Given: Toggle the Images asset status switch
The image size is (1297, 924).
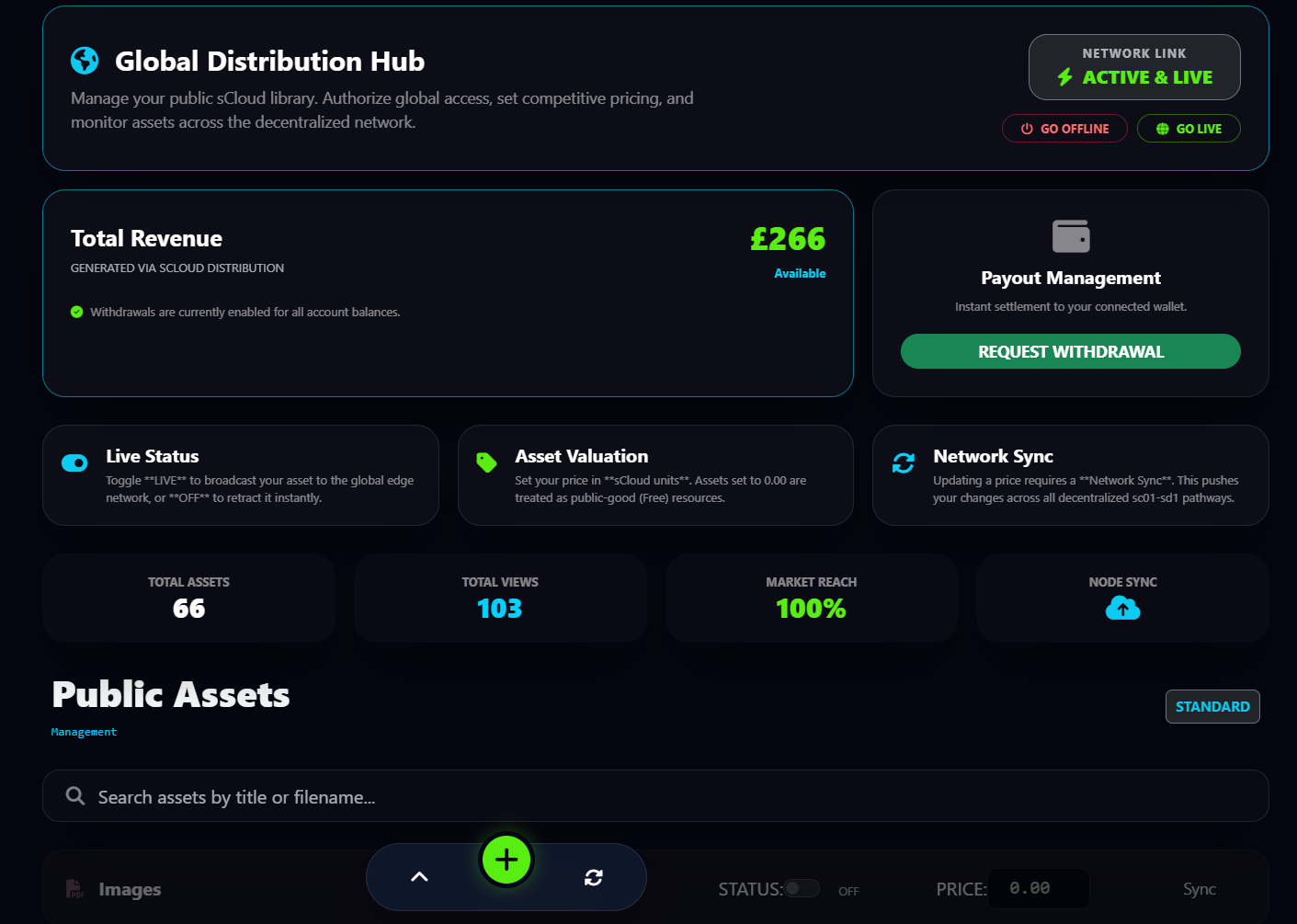Looking at the screenshot, I should (802, 888).
